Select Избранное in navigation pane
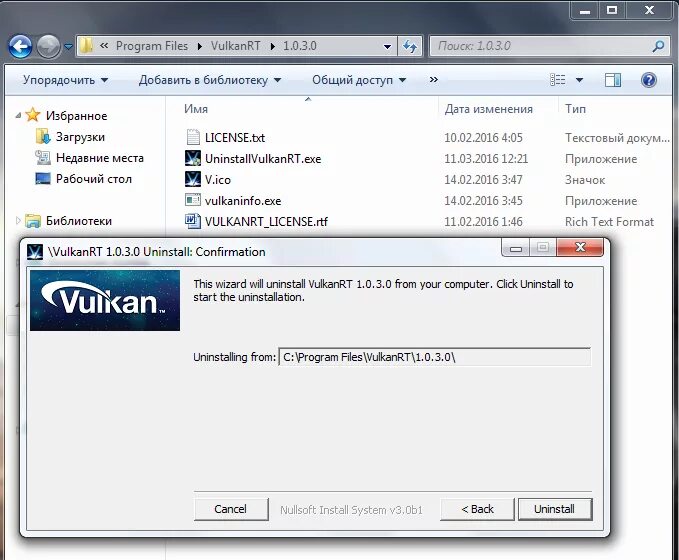This screenshot has width=679, height=560. click(x=76, y=116)
